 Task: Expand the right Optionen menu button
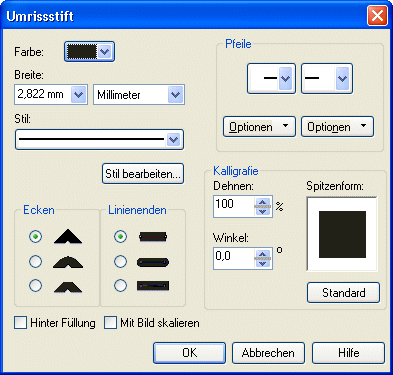337,127
